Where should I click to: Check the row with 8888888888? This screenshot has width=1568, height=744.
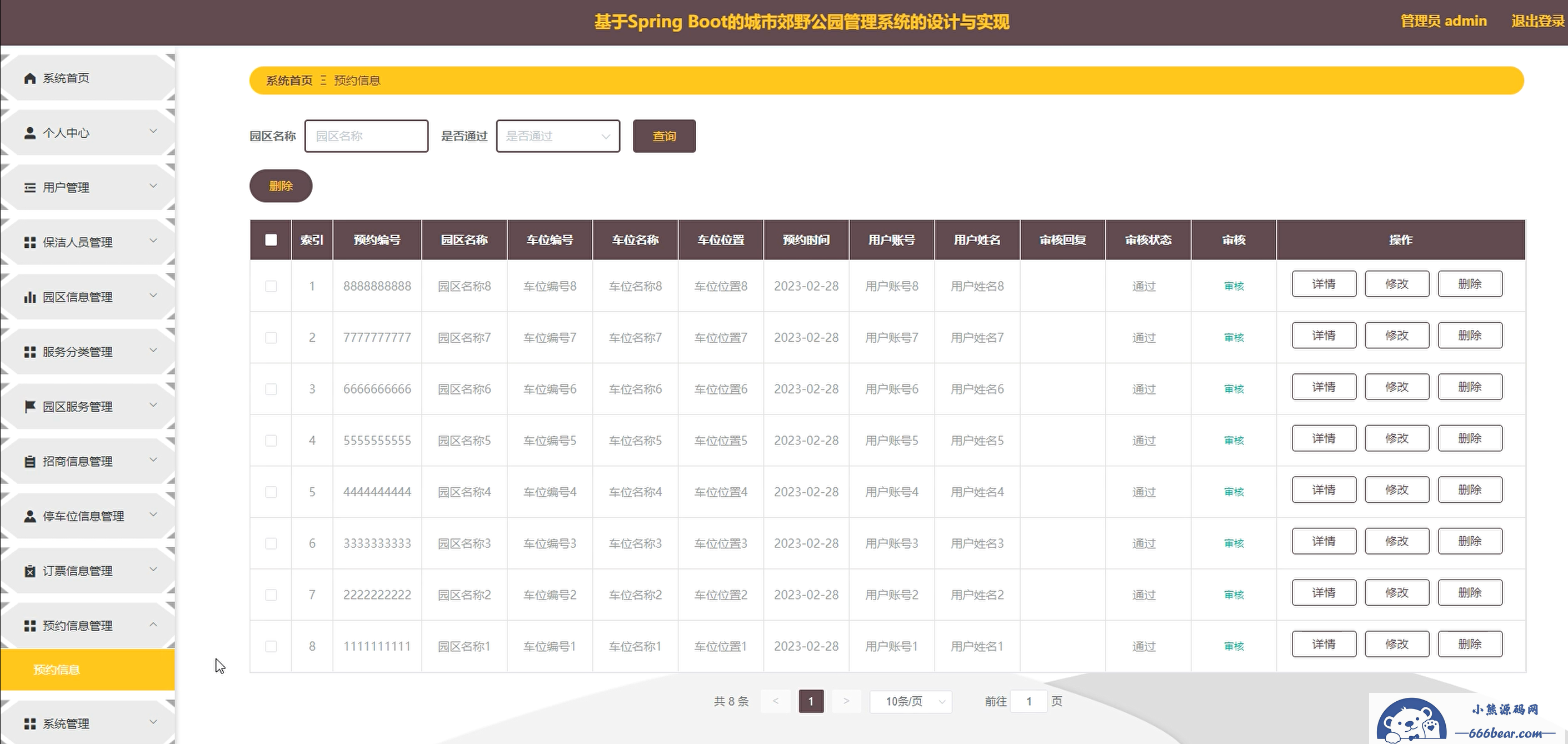tap(271, 286)
